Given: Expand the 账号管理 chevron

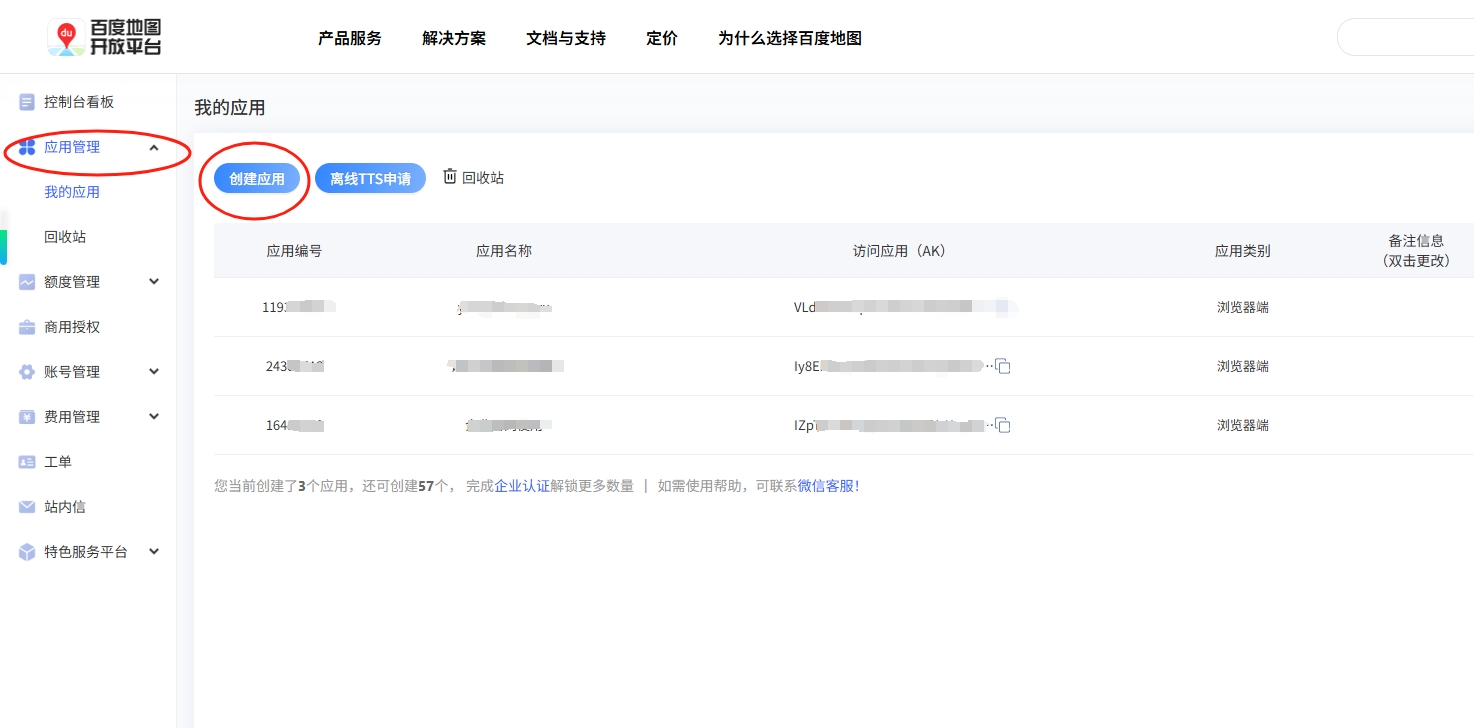Looking at the screenshot, I should [x=154, y=372].
